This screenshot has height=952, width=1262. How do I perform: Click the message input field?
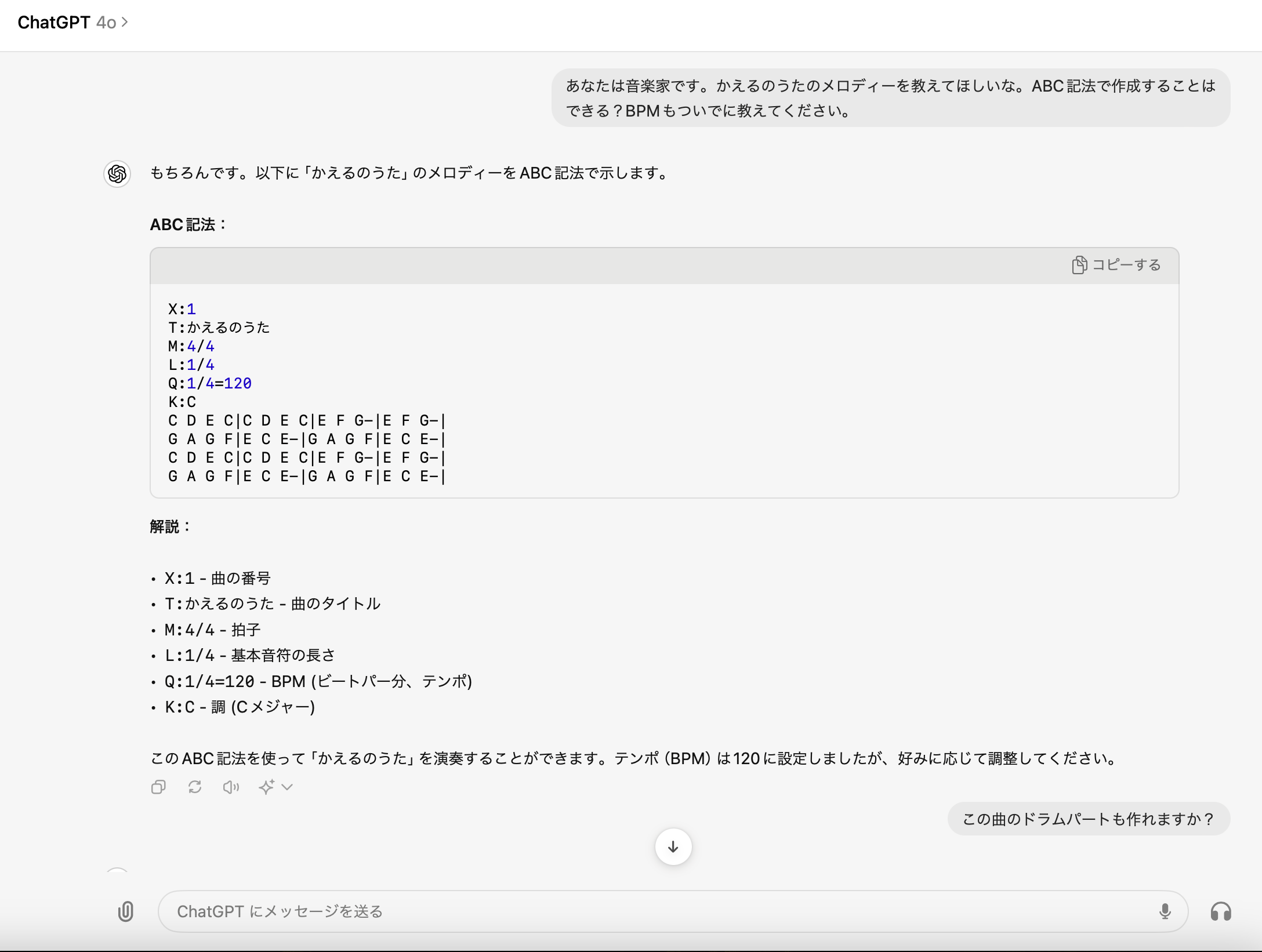click(638, 911)
